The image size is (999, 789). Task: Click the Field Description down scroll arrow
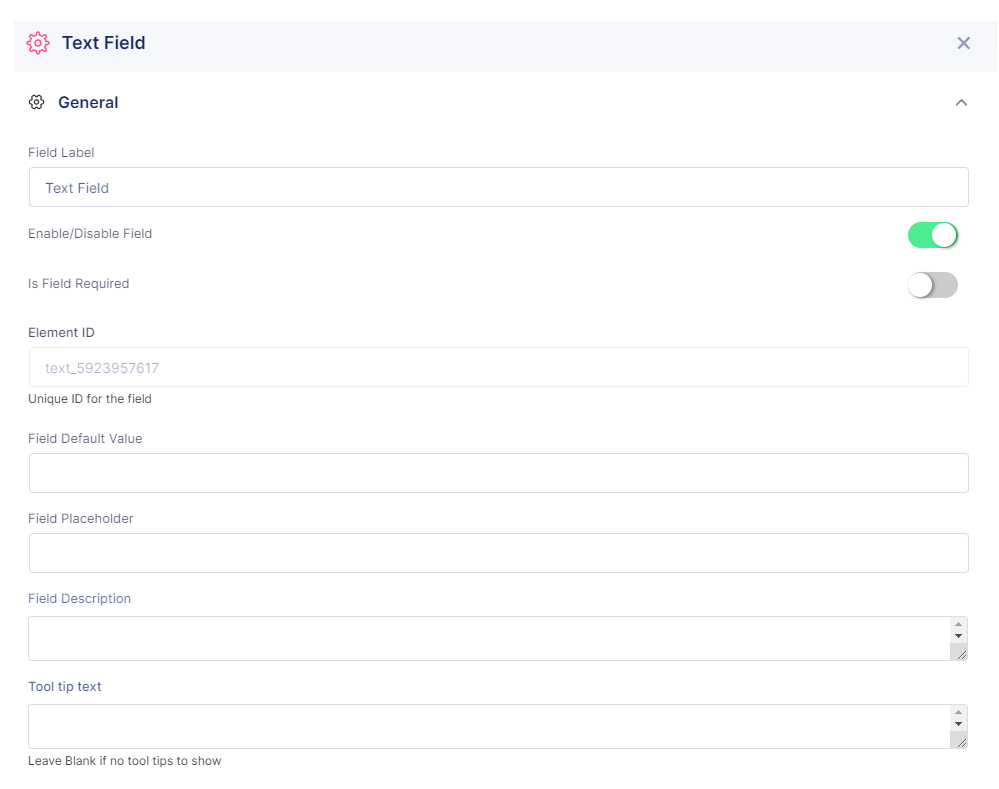pyautogui.click(x=958, y=636)
